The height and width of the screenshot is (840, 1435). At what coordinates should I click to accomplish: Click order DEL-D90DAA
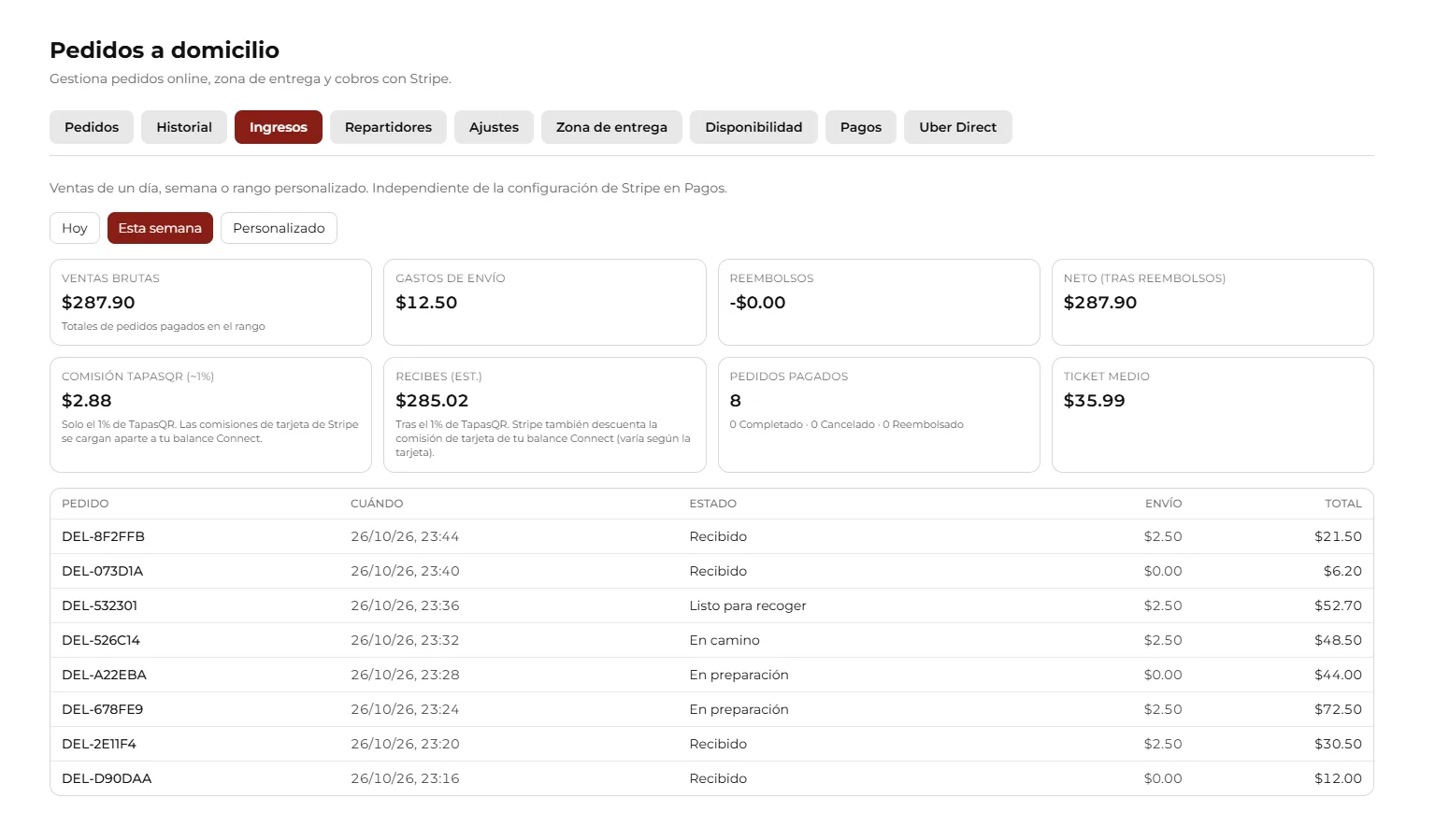(x=107, y=778)
